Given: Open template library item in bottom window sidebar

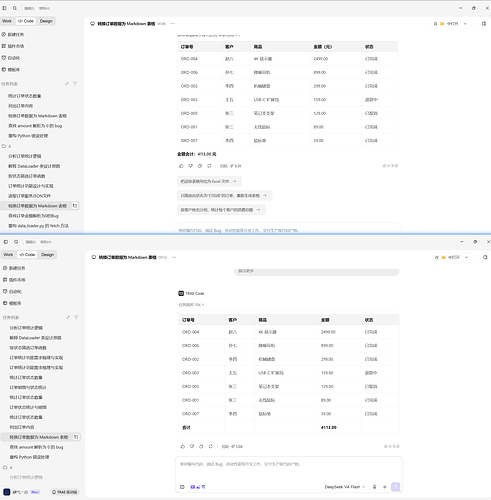Looking at the screenshot, I should click(x=12, y=303).
